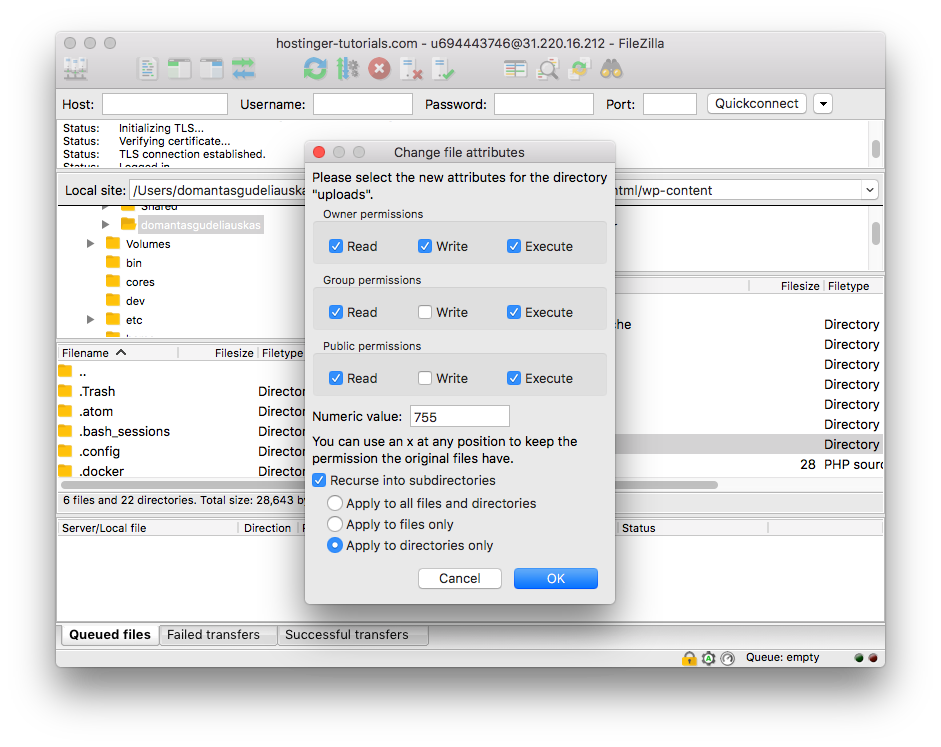Open the Site Manager
This screenshot has height=747, width=941.
coord(74,69)
